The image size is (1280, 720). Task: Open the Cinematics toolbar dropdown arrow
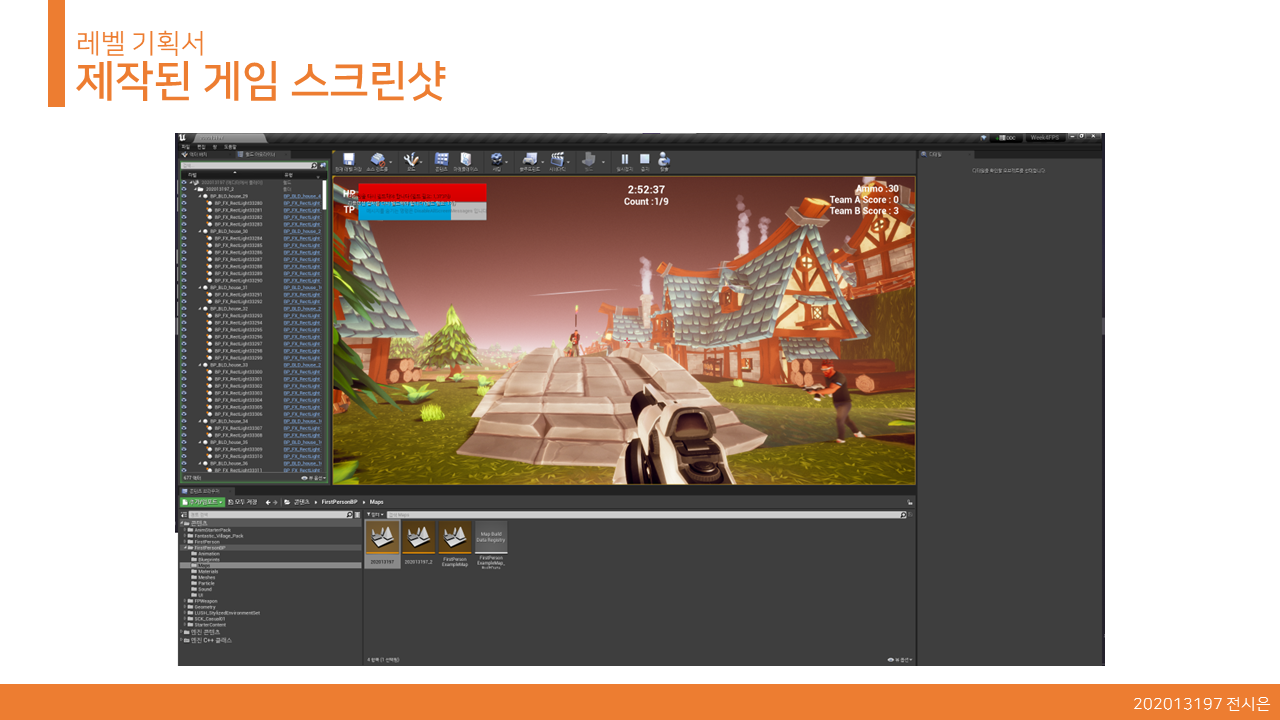point(570,160)
